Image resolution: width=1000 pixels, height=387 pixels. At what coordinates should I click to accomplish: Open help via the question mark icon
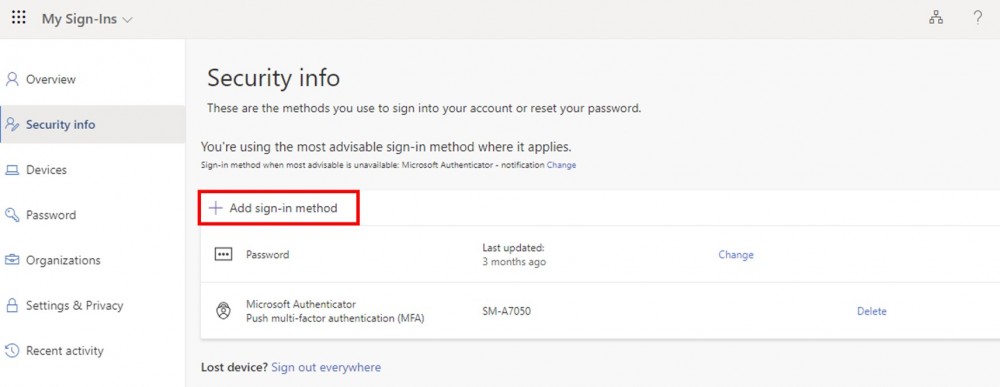pyautogui.click(x=977, y=18)
